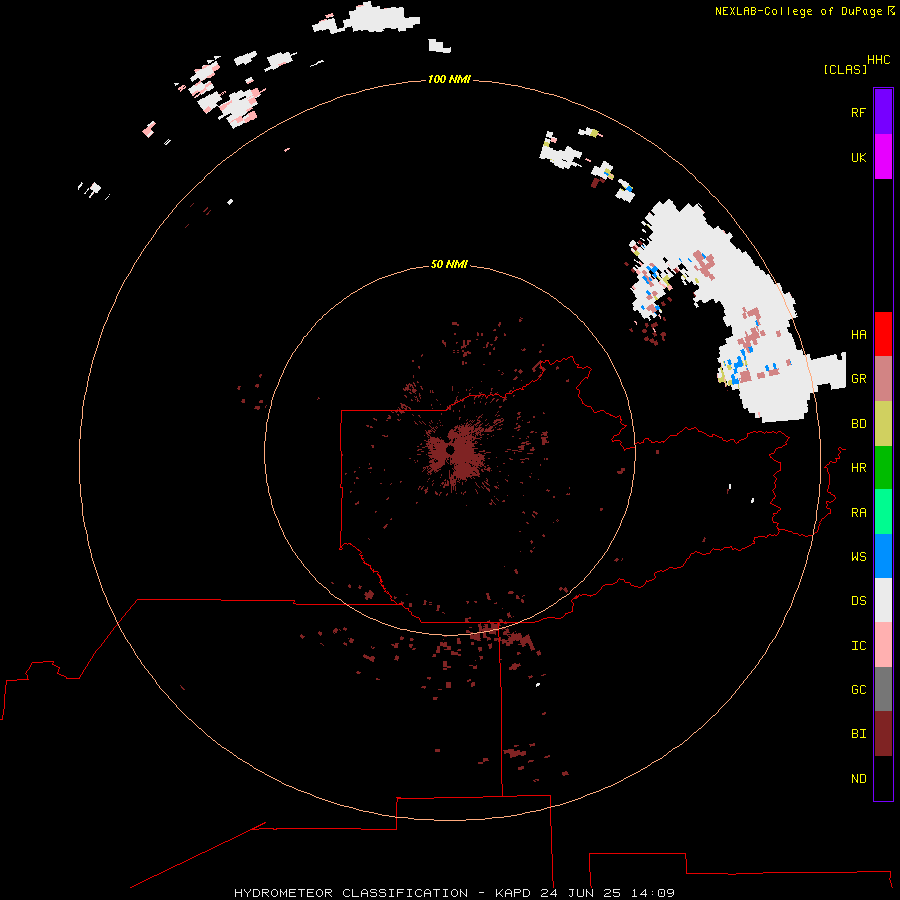Click the GC legend label
Viewport: 900px width, 900px height.
858,689
